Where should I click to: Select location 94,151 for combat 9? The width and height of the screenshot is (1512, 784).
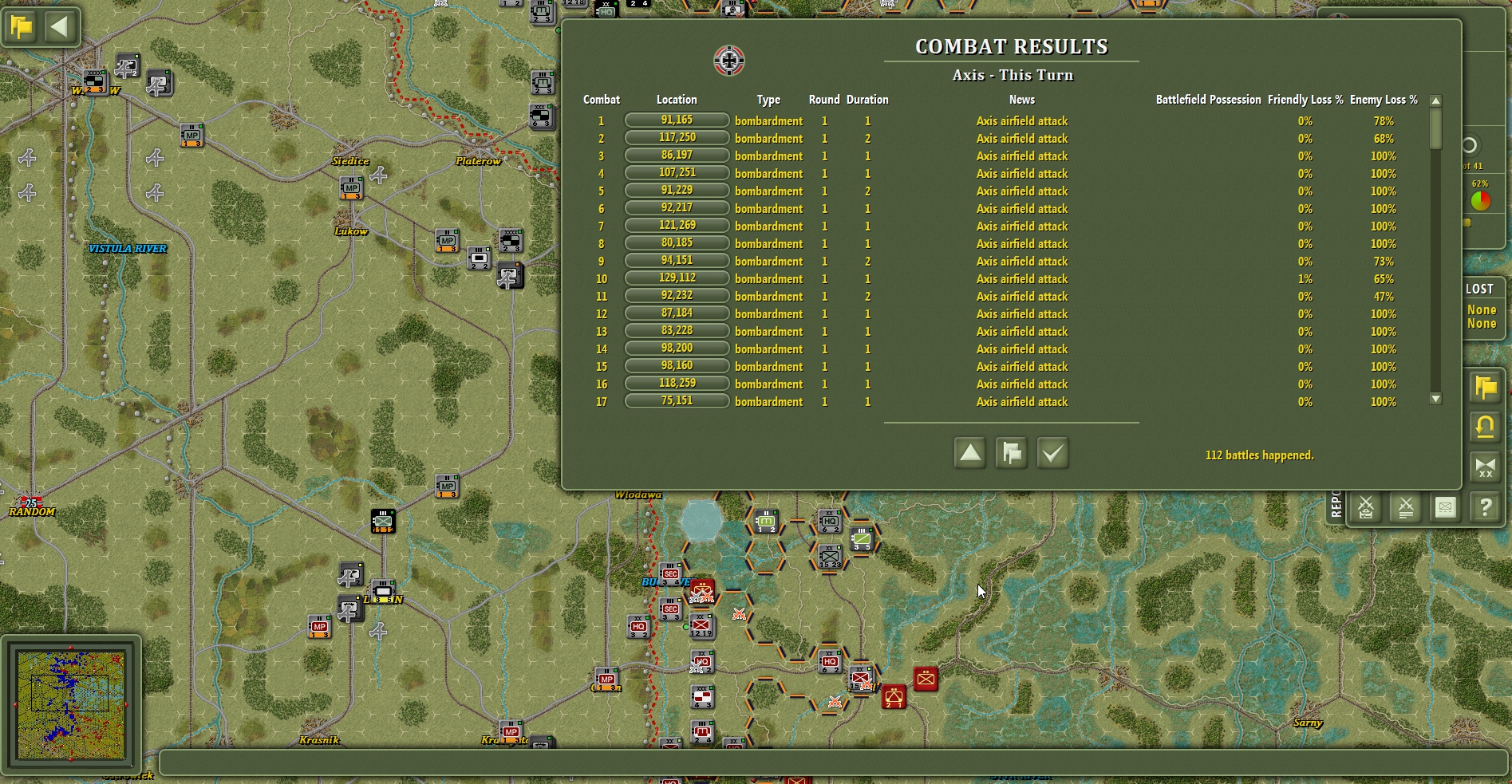[677, 261]
